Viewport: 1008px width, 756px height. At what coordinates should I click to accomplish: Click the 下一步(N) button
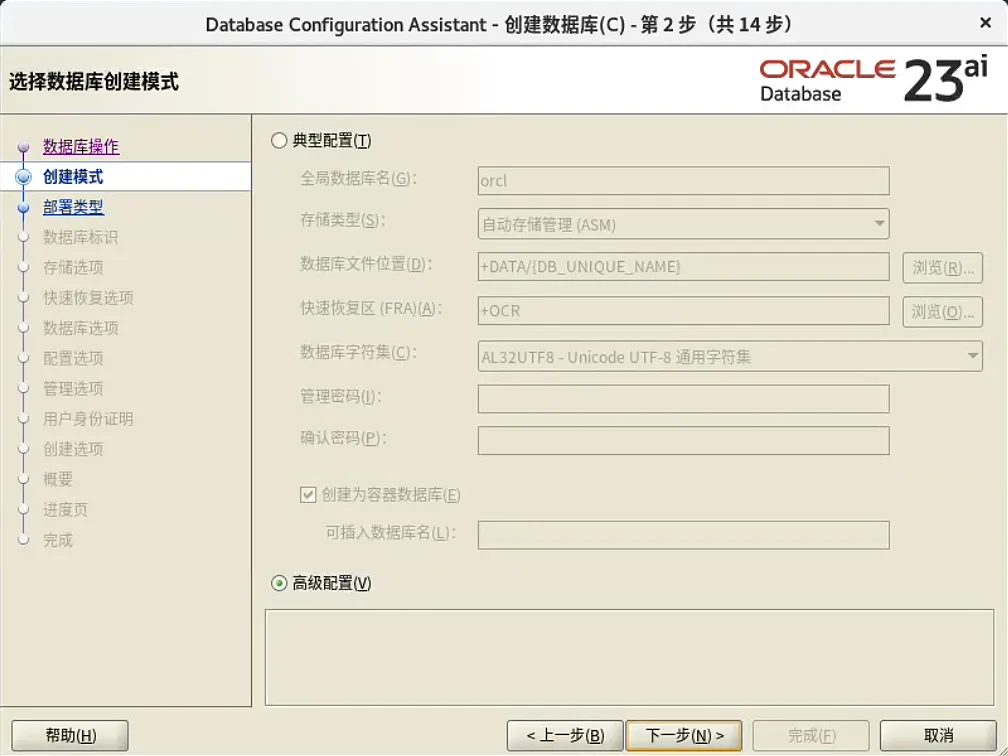tap(683, 734)
